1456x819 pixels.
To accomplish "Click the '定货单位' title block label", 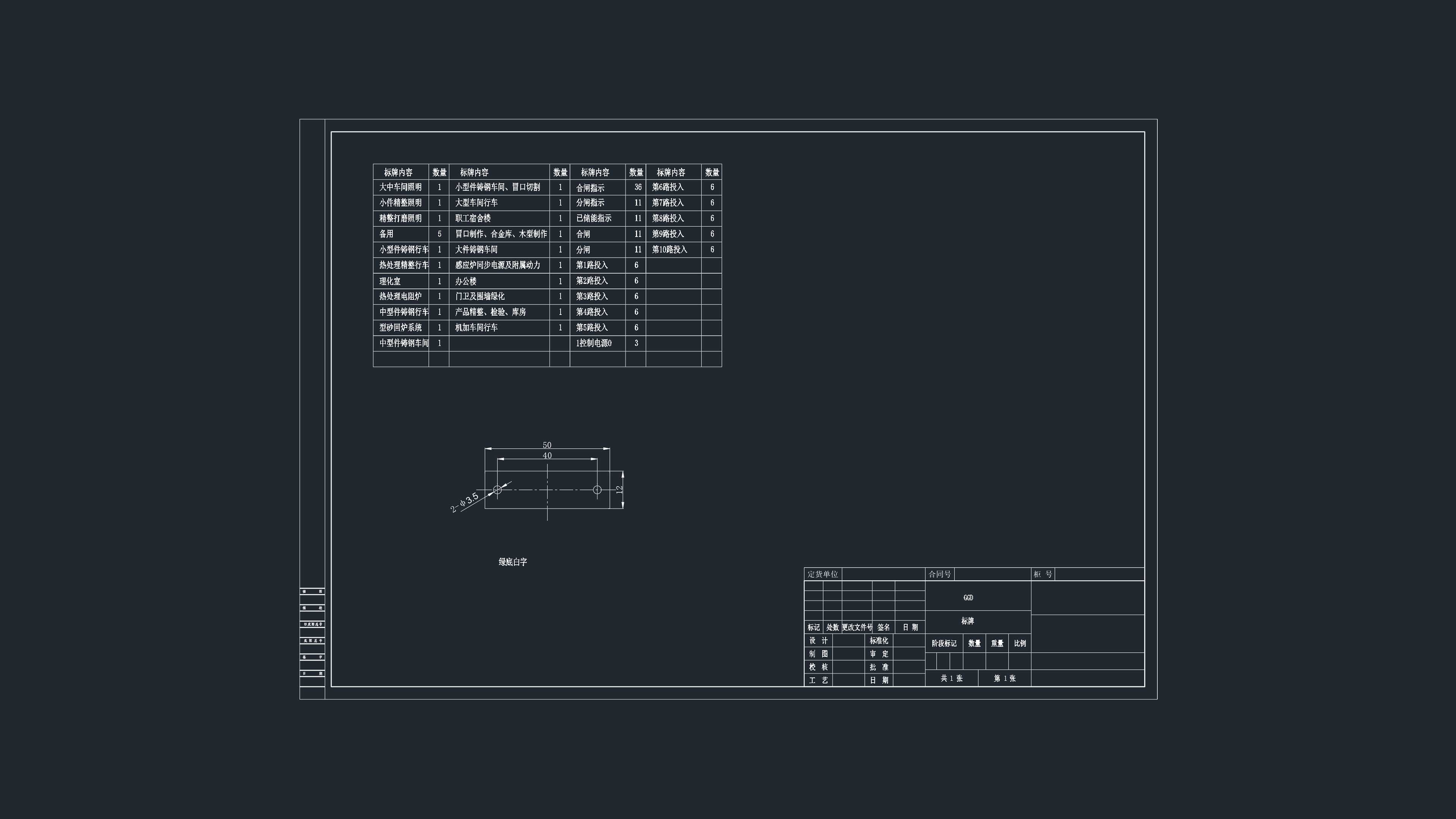I will point(823,574).
